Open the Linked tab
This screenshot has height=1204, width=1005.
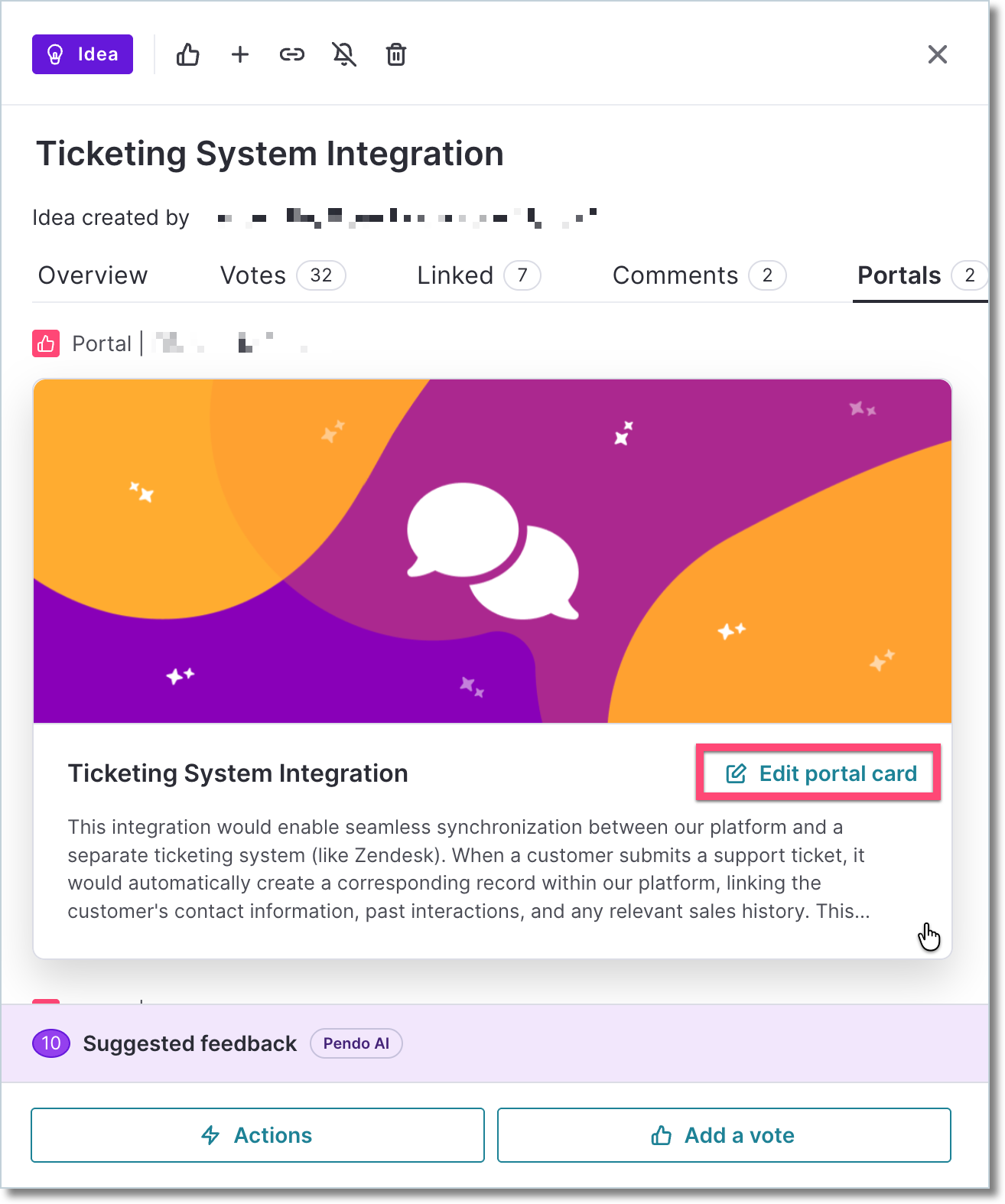point(479,275)
